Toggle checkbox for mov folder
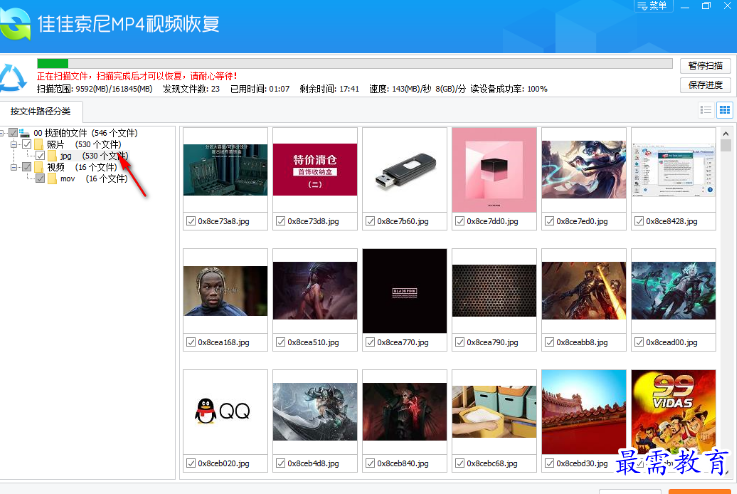This screenshot has height=494, width=737. (40, 179)
